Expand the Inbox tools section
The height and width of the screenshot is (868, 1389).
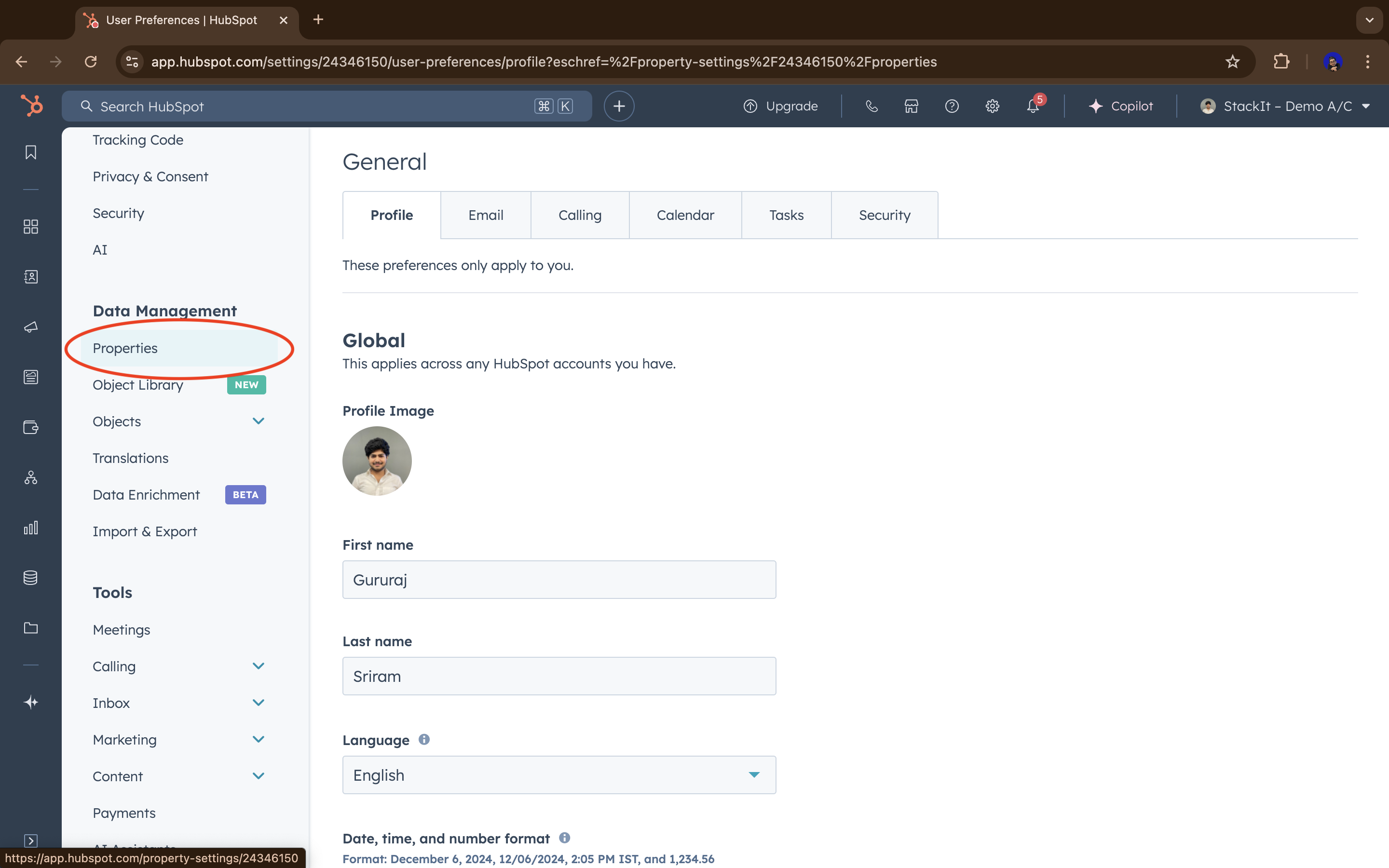[259, 703]
